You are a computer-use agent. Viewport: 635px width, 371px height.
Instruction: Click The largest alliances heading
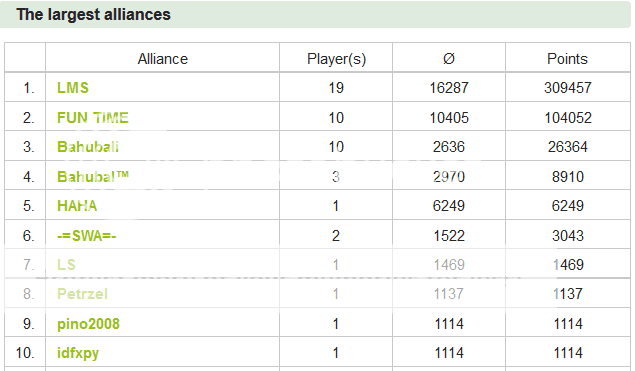(x=94, y=15)
